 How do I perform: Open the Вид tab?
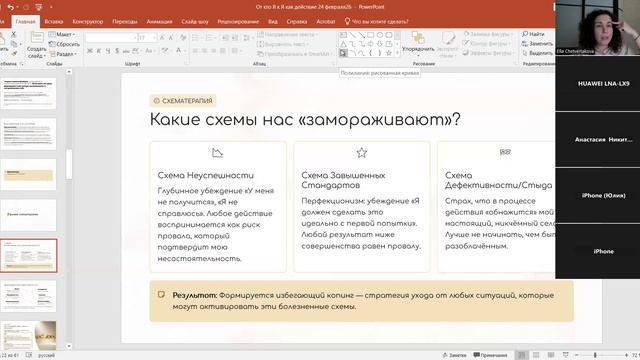(x=273, y=22)
